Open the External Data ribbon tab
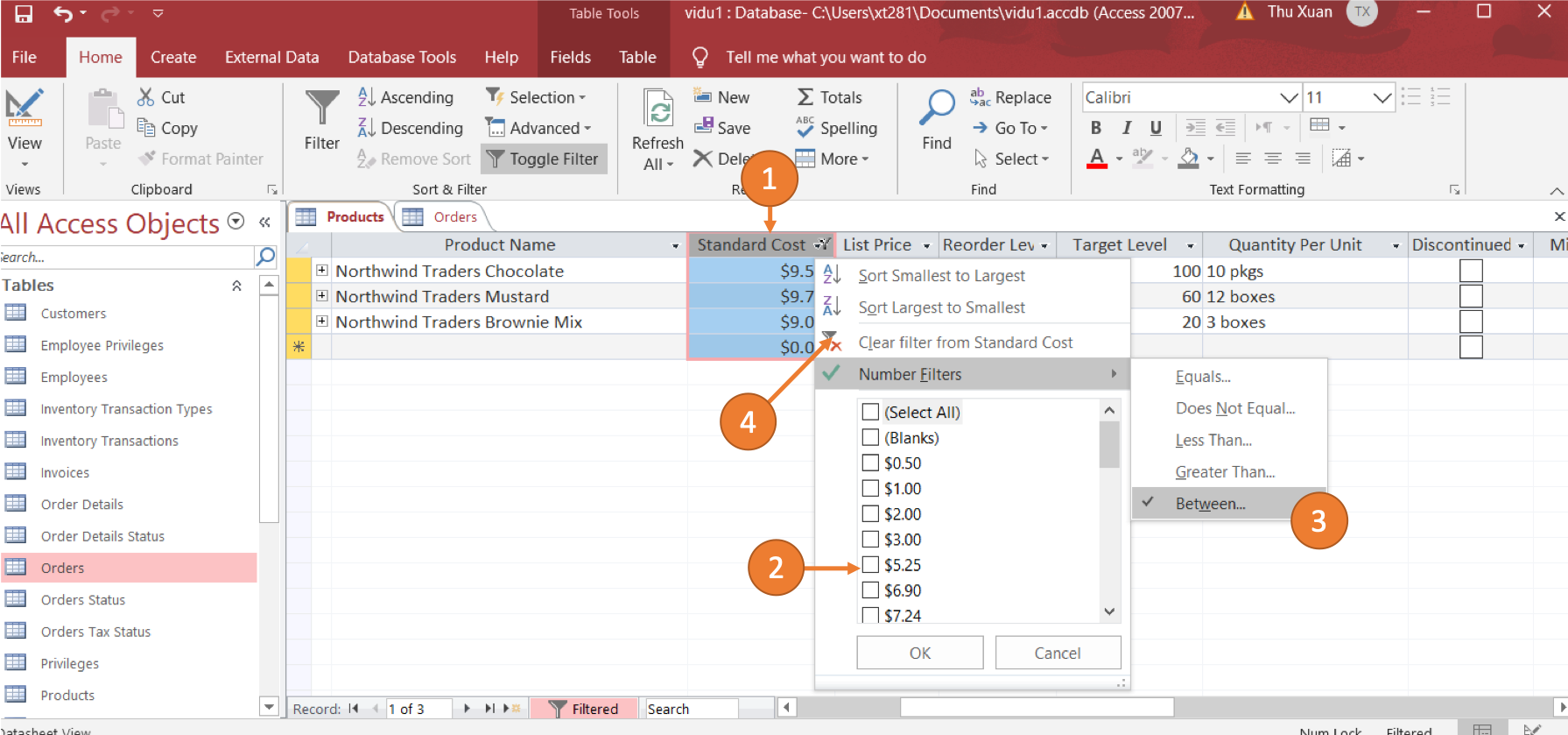The width and height of the screenshot is (1568, 735). click(271, 57)
